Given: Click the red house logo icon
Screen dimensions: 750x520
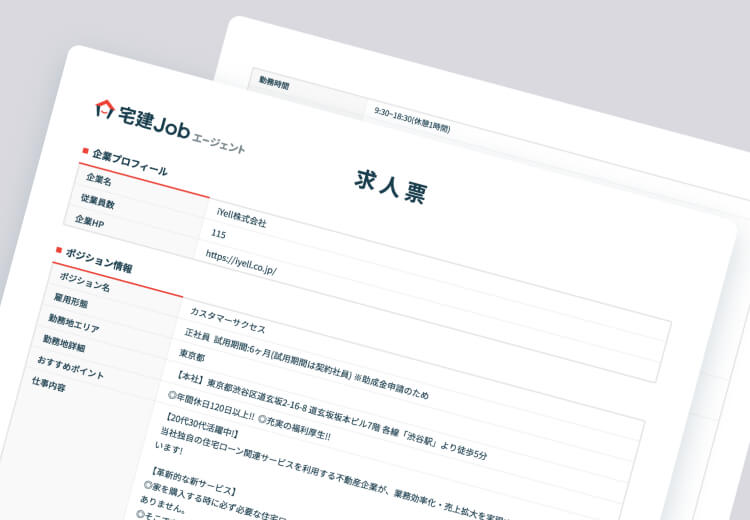Looking at the screenshot, I should 105,108.
